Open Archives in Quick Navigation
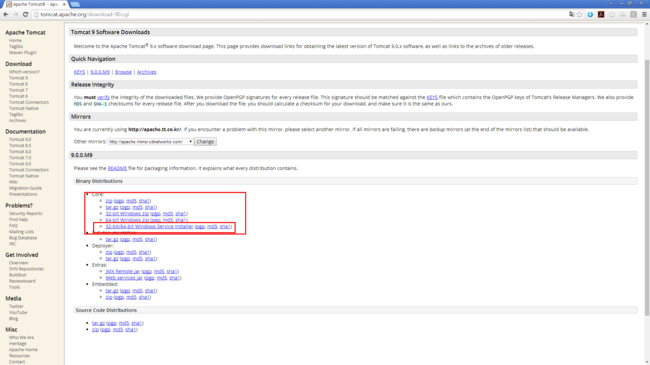This screenshot has width=650, height=365. [147, 72]
